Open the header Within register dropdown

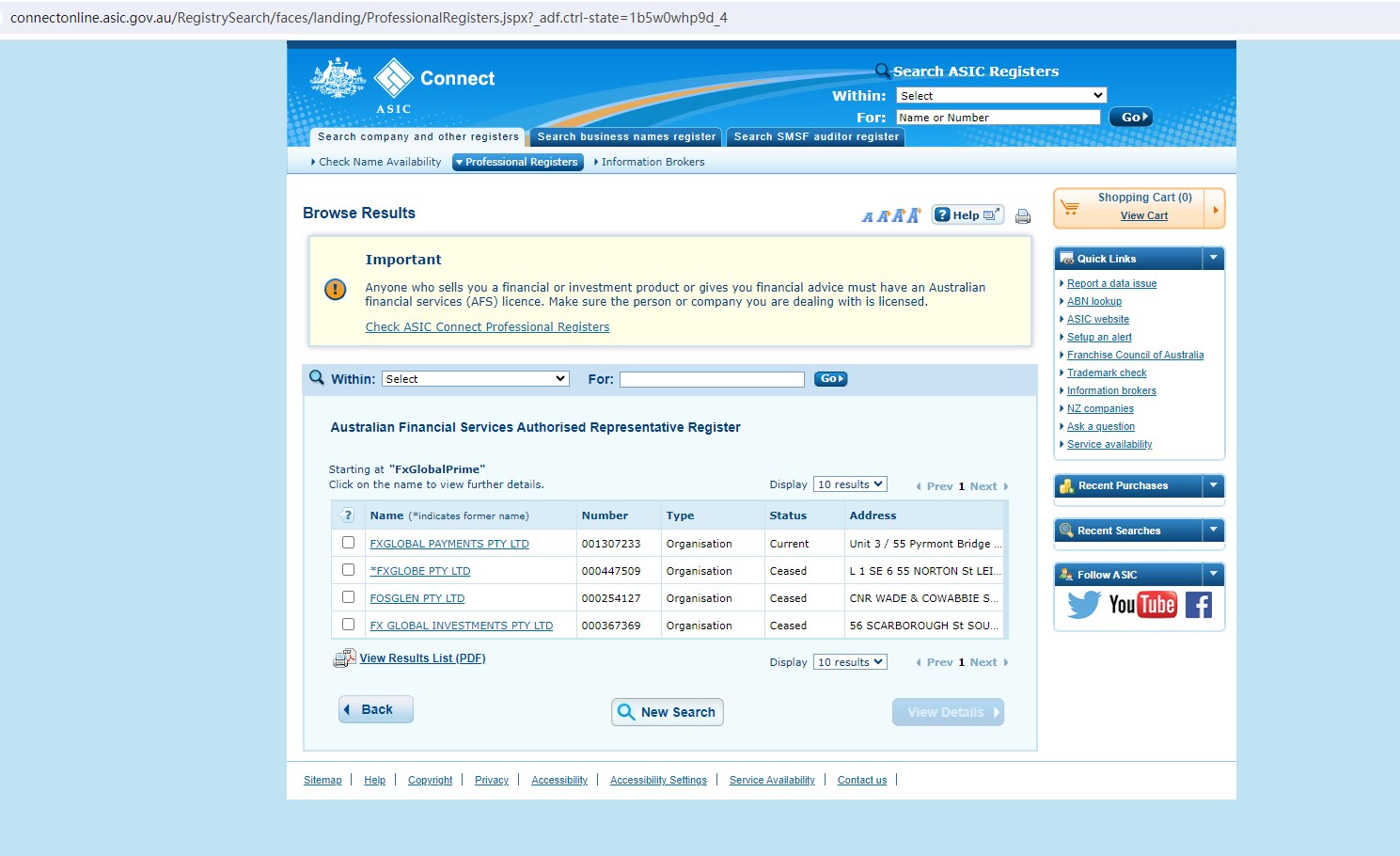tap(1001, 96)
